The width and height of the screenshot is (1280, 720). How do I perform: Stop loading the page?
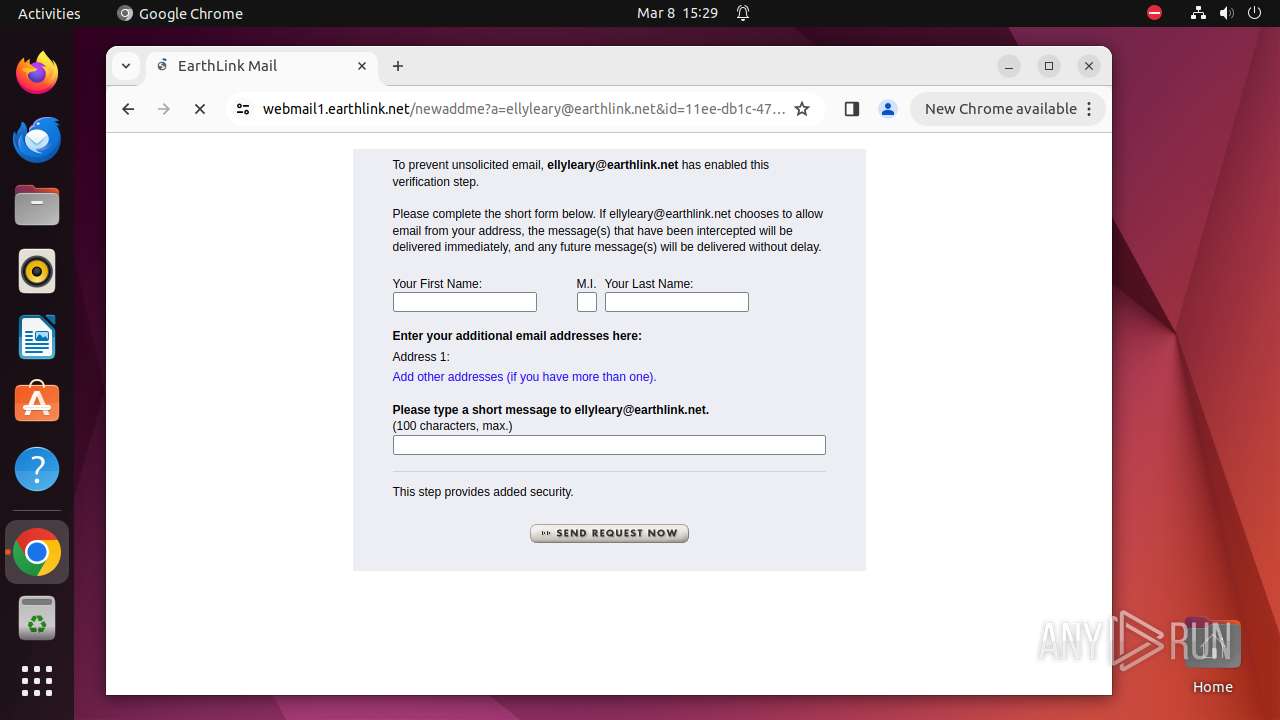tap(200, 109)
